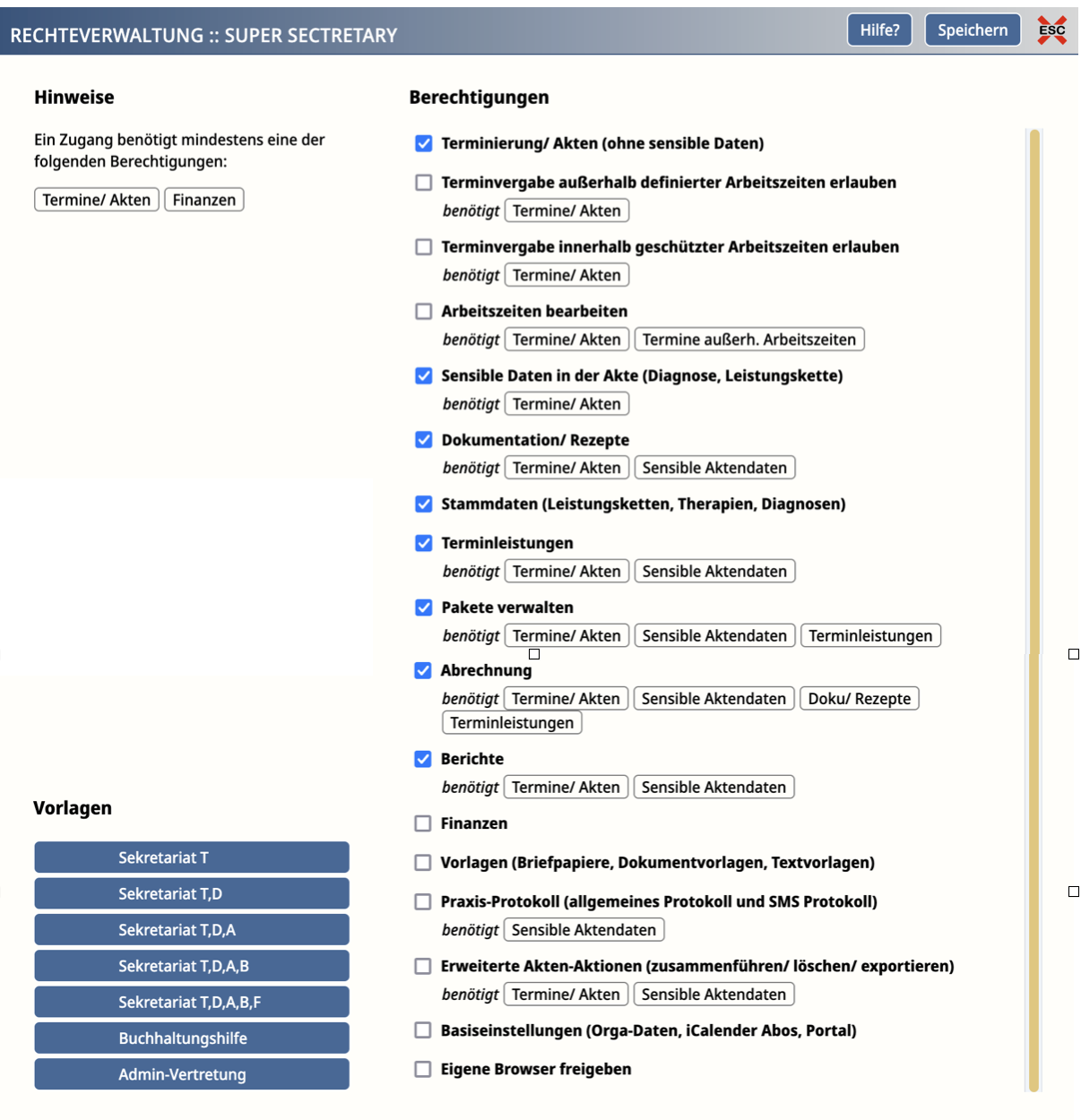
Task: Uncheck the Berichte checkbox
Action: pyautogui.click(x=423, y=759)
